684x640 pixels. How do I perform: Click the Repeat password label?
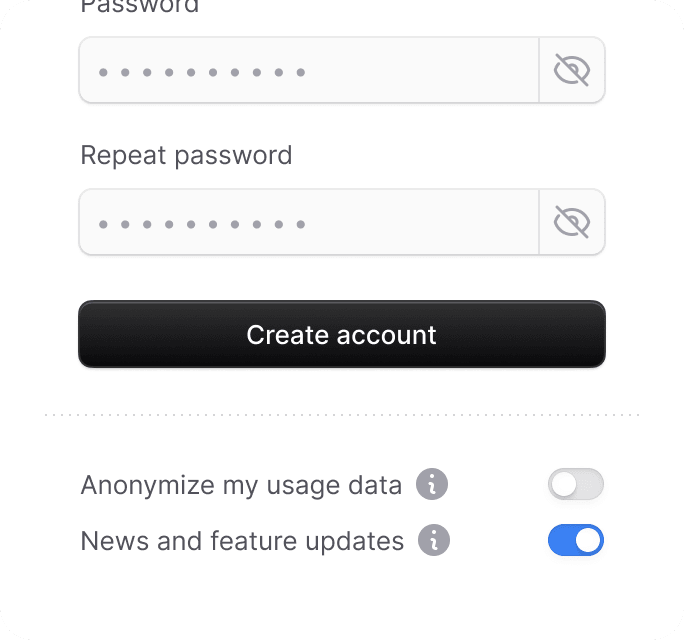pyautogui.click(x=186, y=155)
